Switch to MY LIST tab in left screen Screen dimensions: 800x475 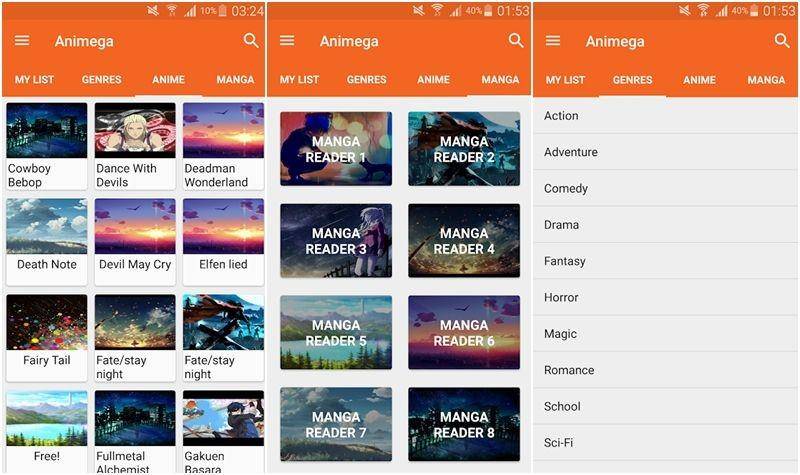34,80
